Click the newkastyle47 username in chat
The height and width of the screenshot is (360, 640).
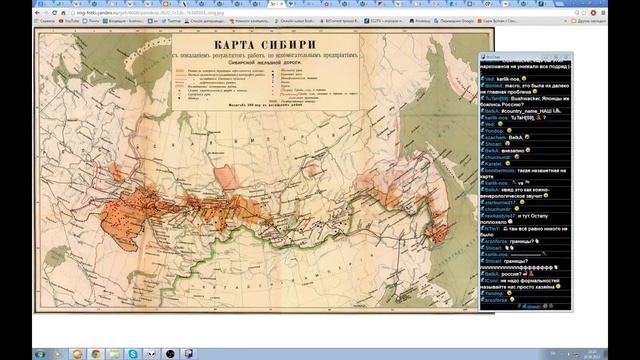pyautogui.click(x=500, y=216)
